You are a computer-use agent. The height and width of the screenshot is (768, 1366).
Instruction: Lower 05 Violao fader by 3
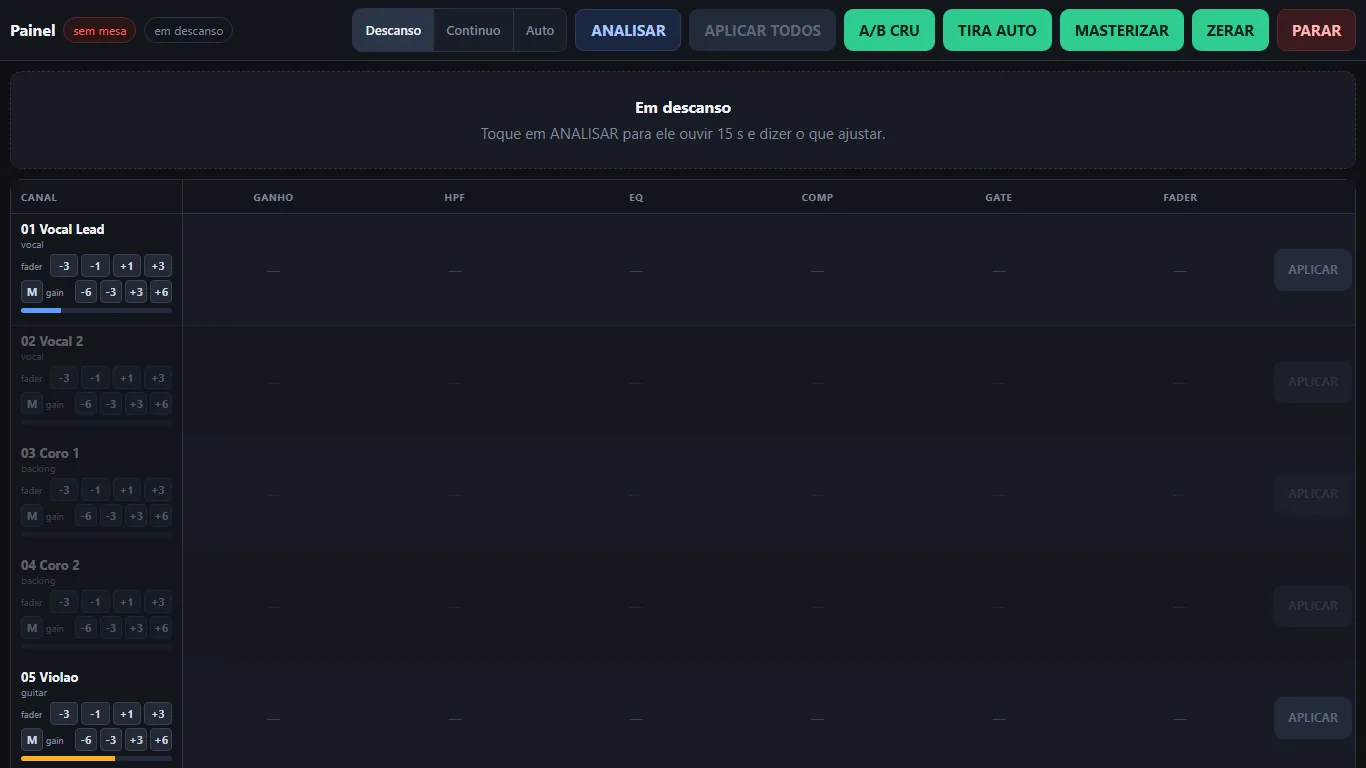tap(64, 714)
